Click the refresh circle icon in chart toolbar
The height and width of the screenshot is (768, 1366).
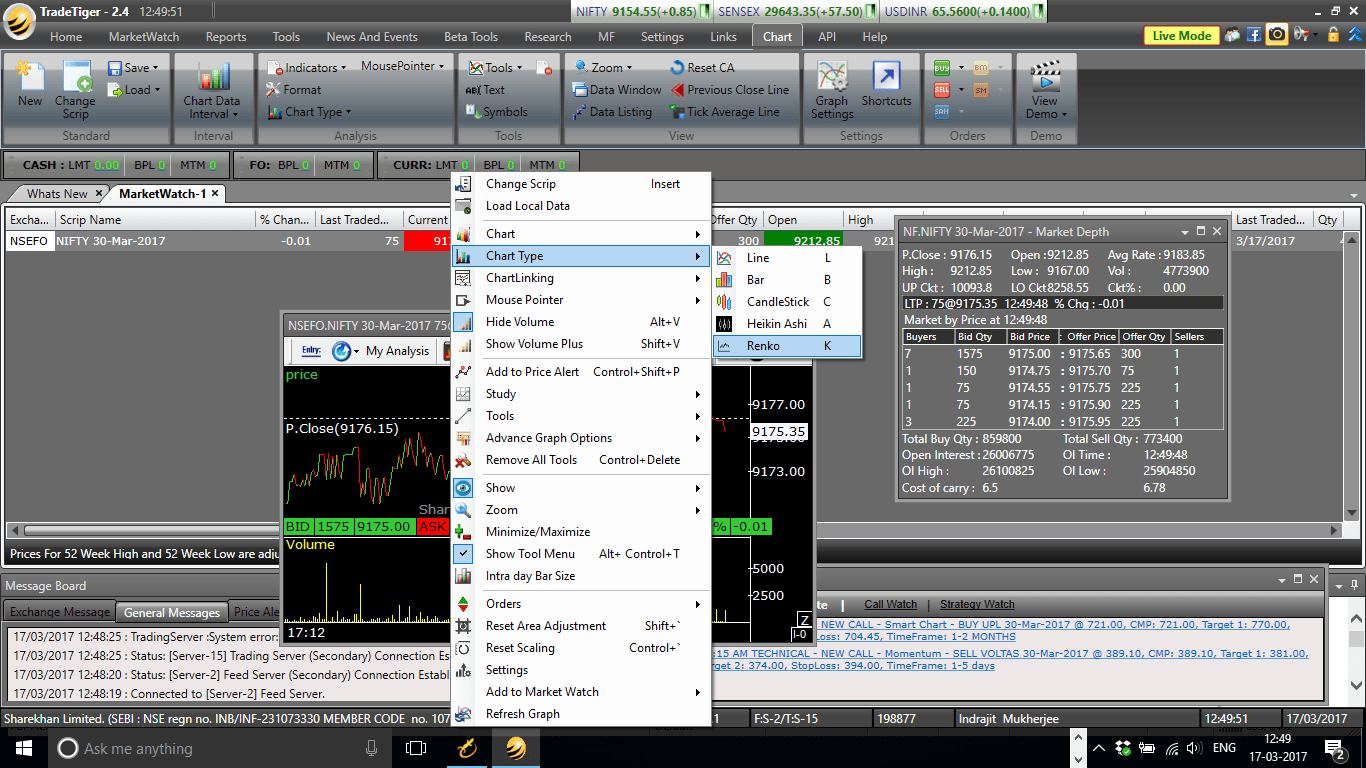click(x=342, y=351)
